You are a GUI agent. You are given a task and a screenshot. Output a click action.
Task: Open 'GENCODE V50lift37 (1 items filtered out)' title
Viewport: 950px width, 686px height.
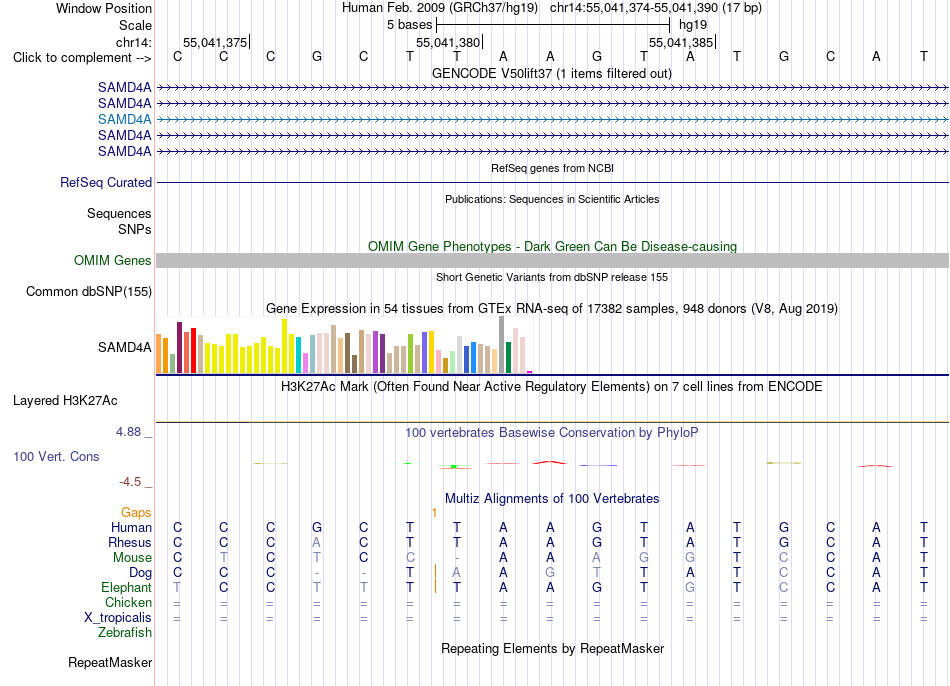click(x=552, y=73)
